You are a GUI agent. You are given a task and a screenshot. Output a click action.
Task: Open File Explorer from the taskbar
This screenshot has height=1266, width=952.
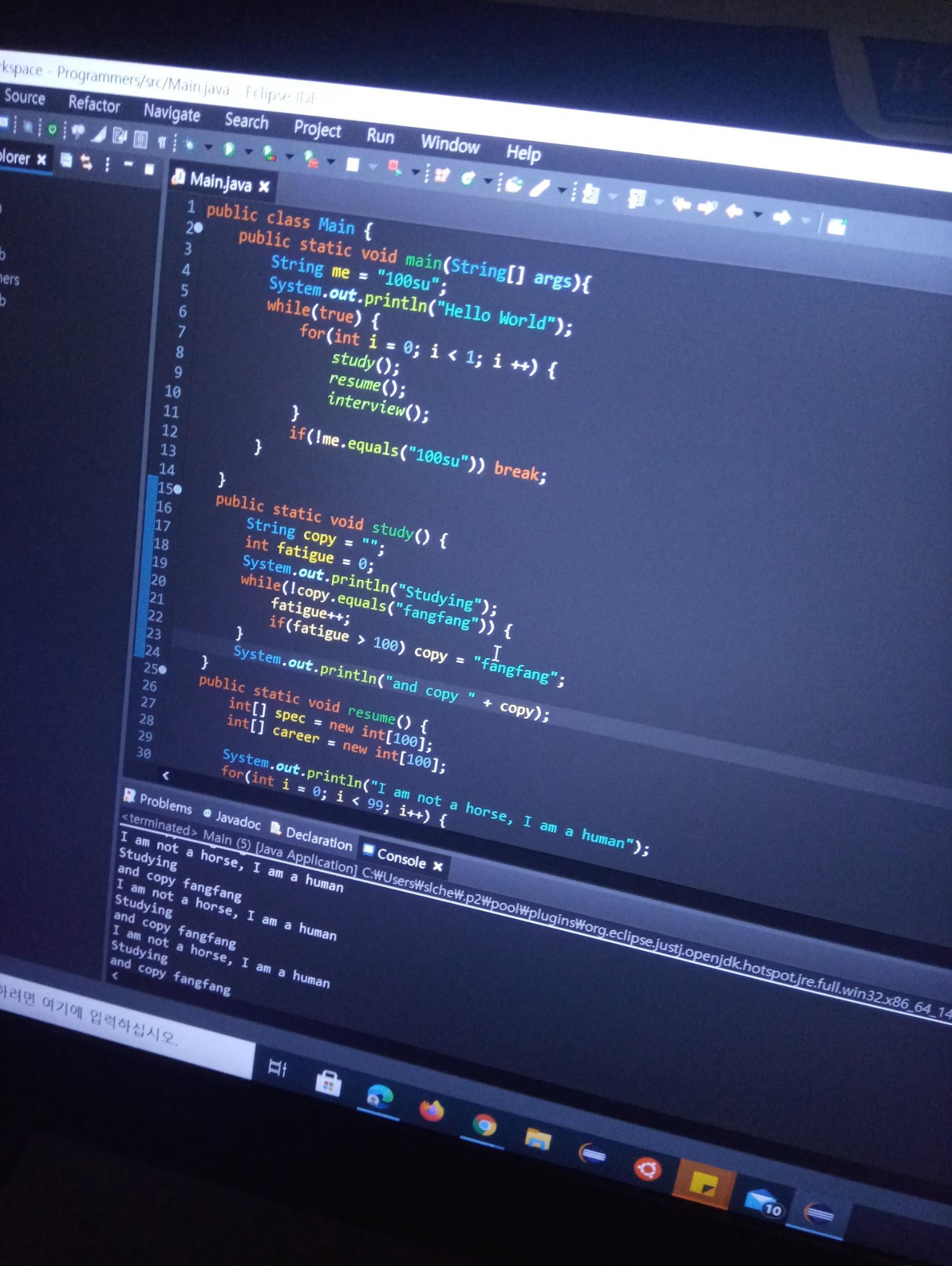[538, 1139]
